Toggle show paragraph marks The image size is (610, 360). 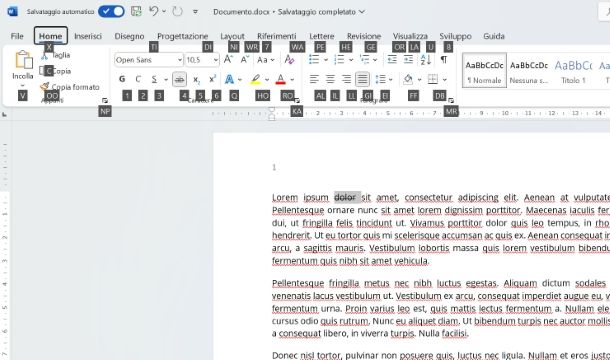(x=443, y=60)
